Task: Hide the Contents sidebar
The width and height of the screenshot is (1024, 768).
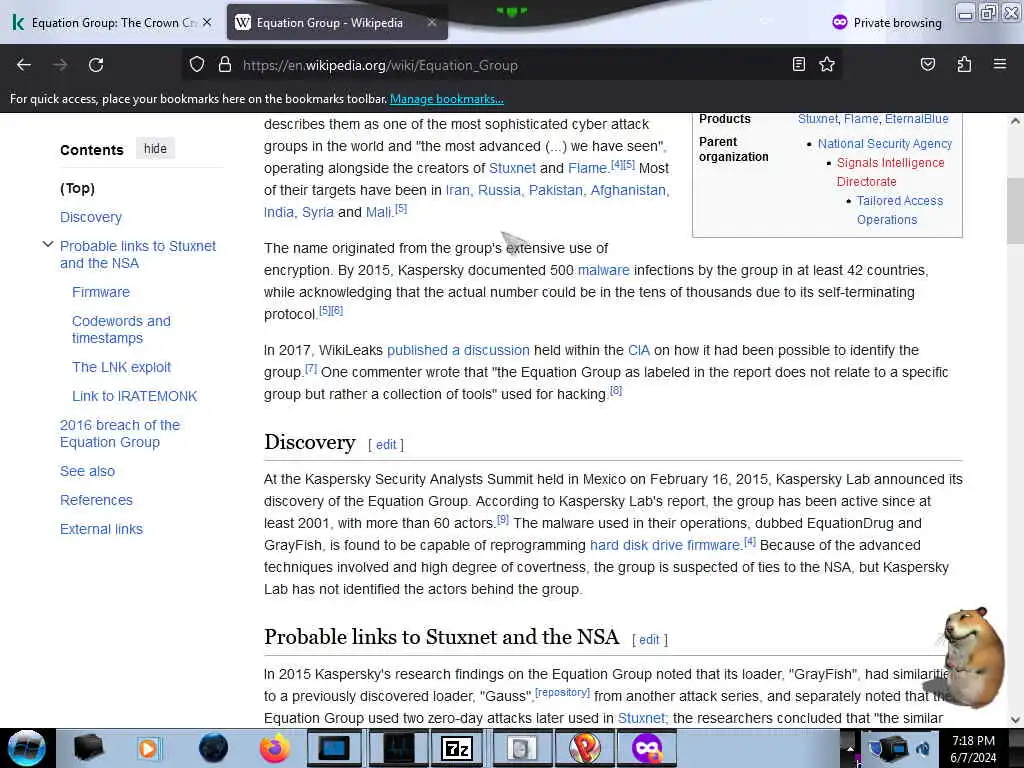Action: click(155, 149)
